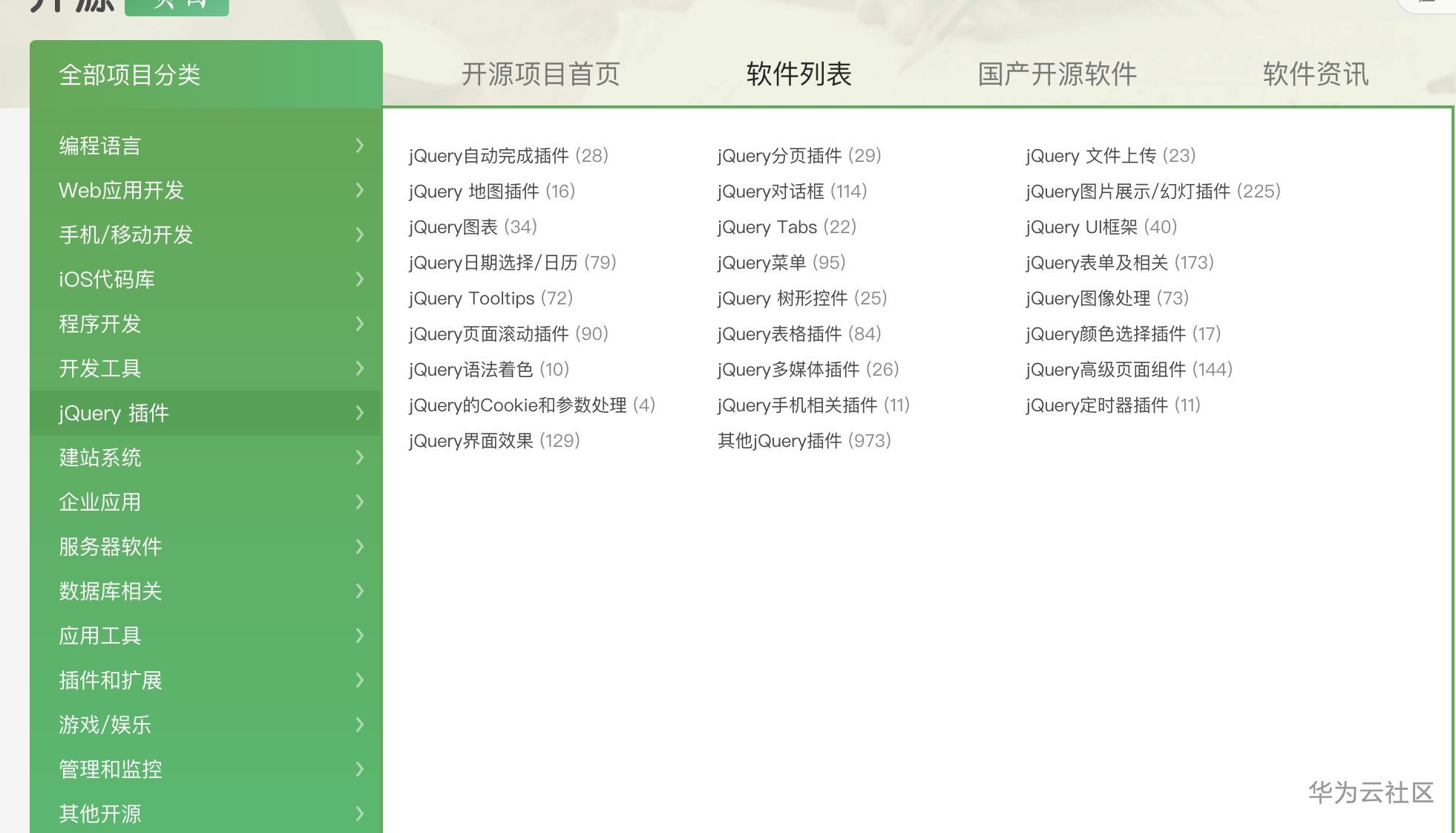
Task: Click the chevron beside 开发工具
Action: point(360,368)
